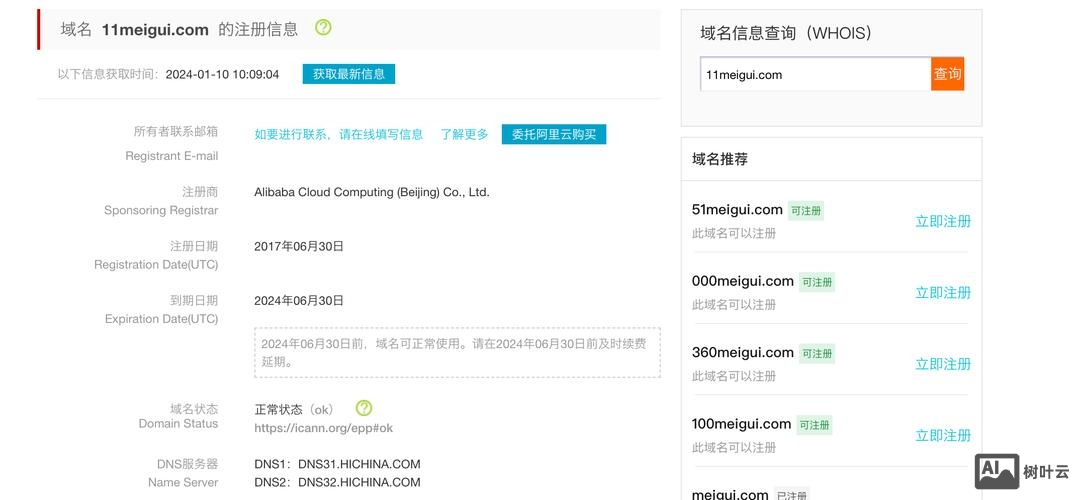Click the help icon beside 注册信息 title
The width and height of the screenshot is (1077, 500).
[x=323, y=28]
